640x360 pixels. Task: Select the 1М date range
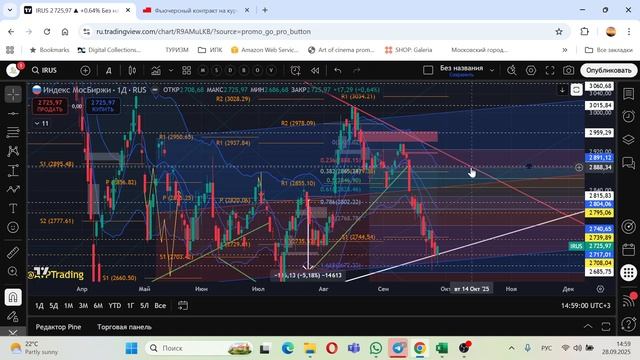tap(68, 305)
